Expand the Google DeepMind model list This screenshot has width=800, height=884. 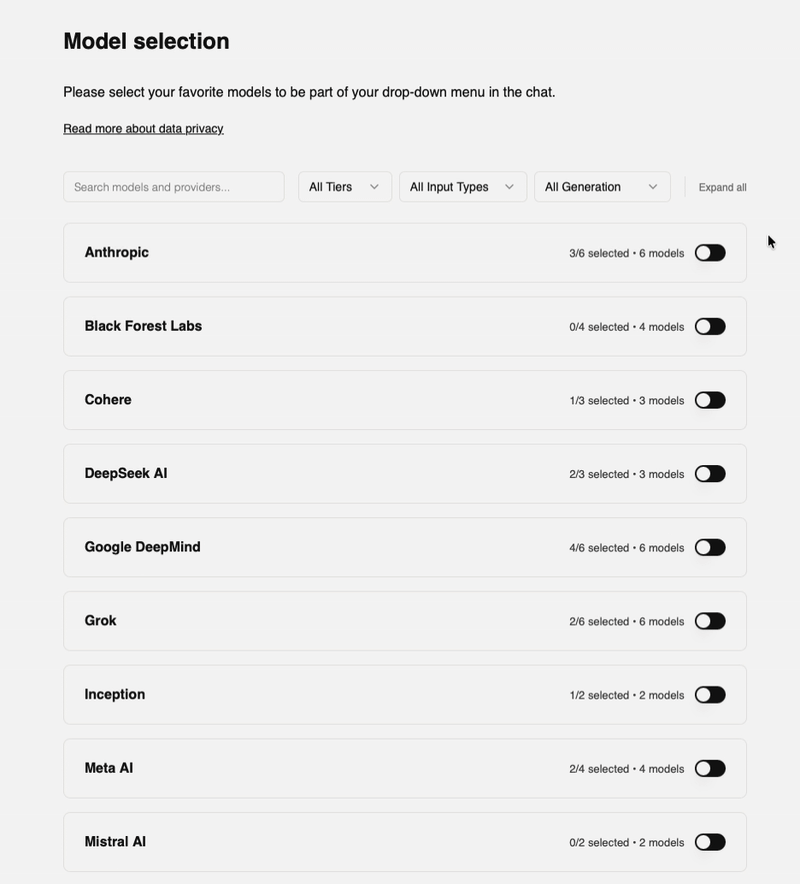point(142,547)
